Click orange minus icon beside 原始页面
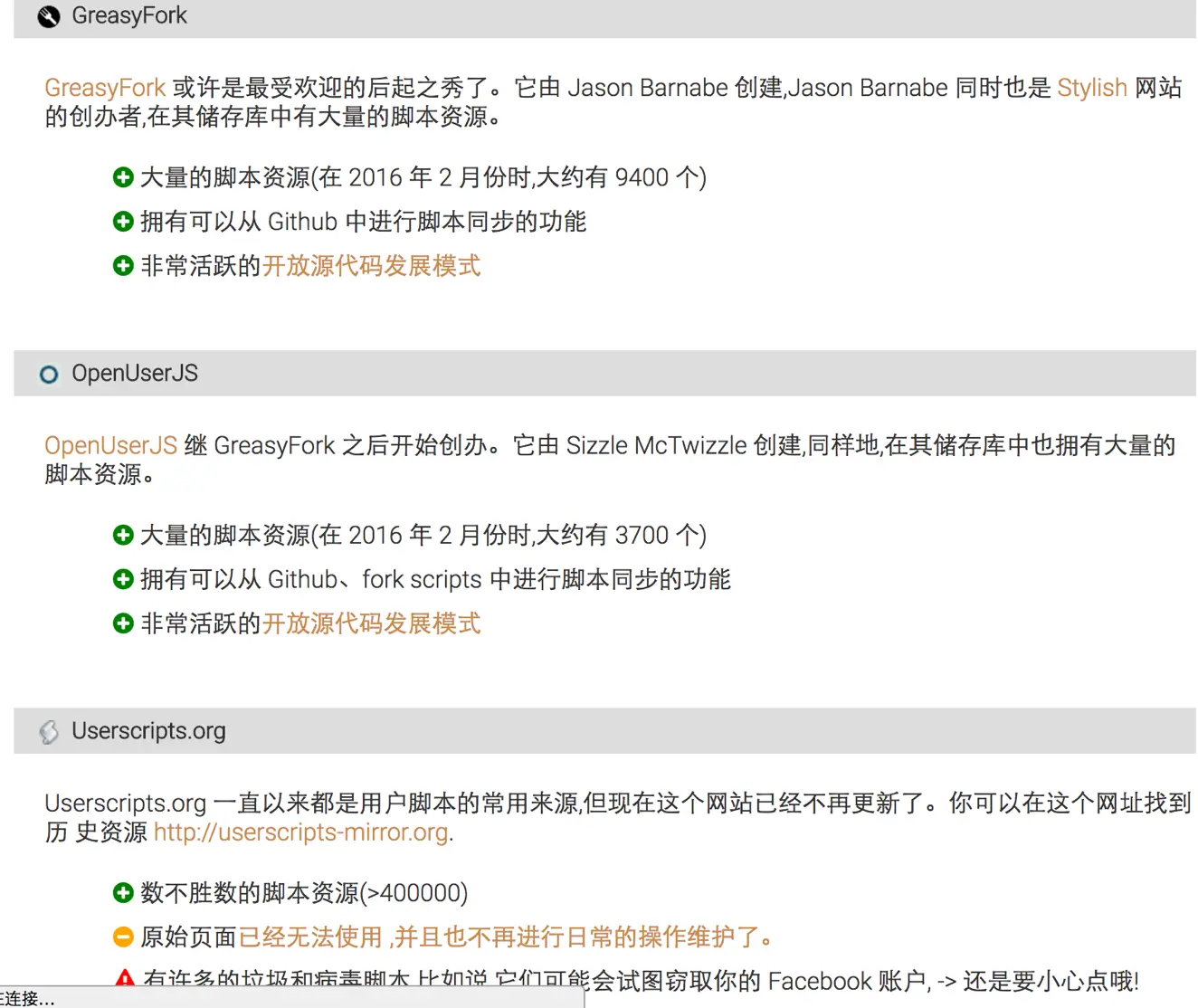 [x=123, y=937]
